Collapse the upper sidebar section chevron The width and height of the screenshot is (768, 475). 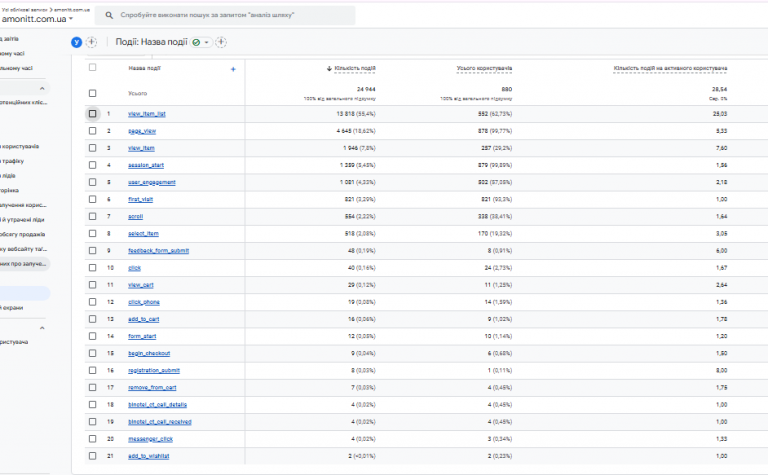(42, 89)
